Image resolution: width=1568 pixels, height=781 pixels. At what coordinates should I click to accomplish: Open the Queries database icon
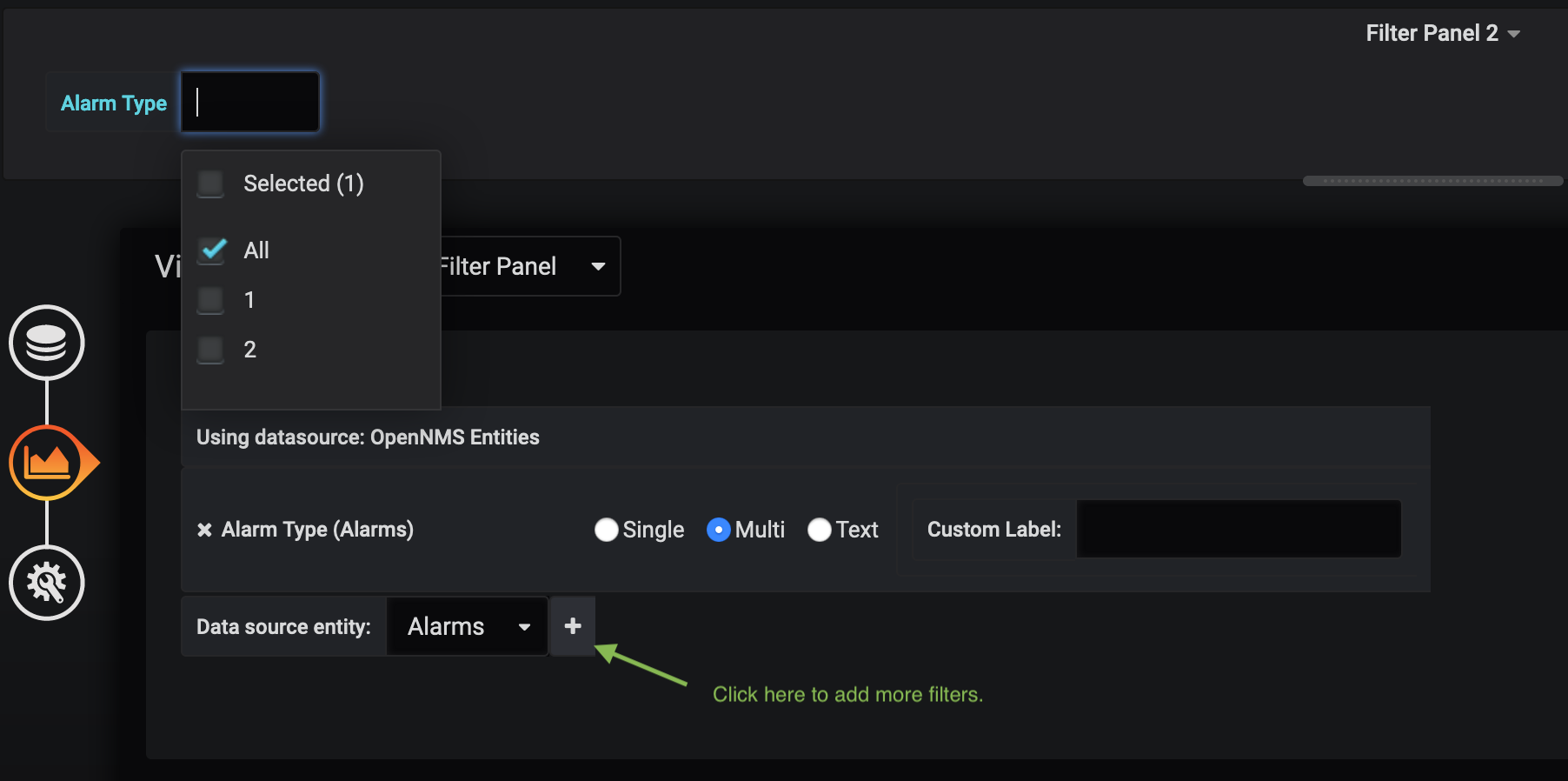click(46, 343)
